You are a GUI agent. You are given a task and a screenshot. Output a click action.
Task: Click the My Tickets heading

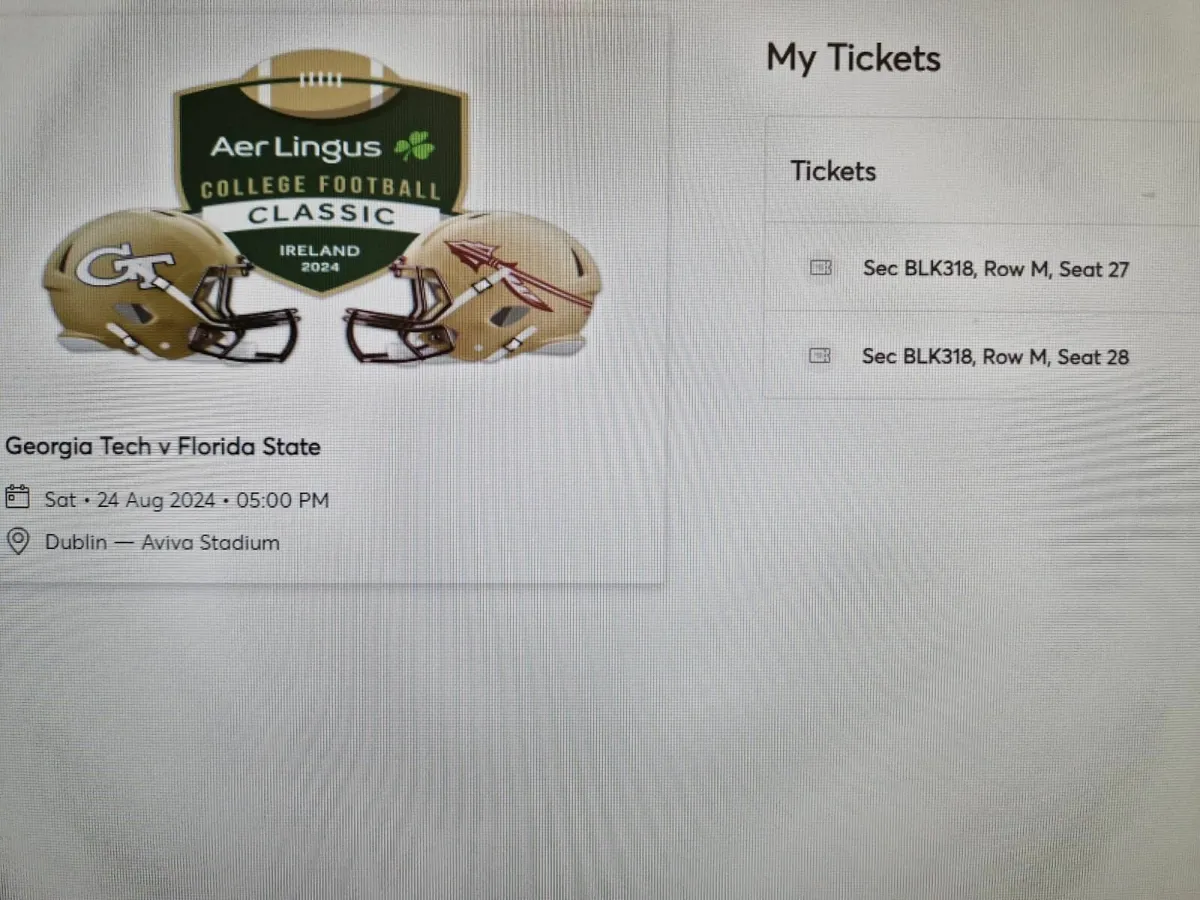coord(853,58)
